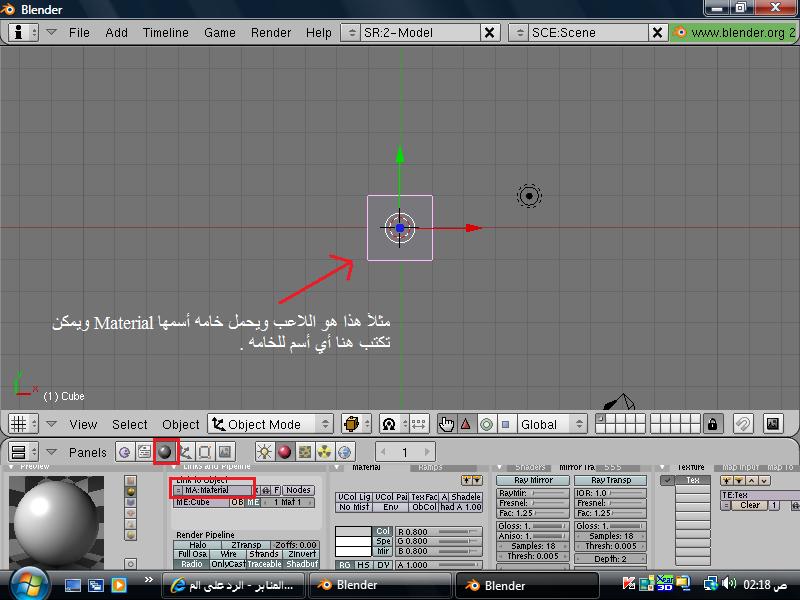This screenshot has height=600, width=800.
Task: Toggle the Tex channel checkmark
Action: [667, 480]
